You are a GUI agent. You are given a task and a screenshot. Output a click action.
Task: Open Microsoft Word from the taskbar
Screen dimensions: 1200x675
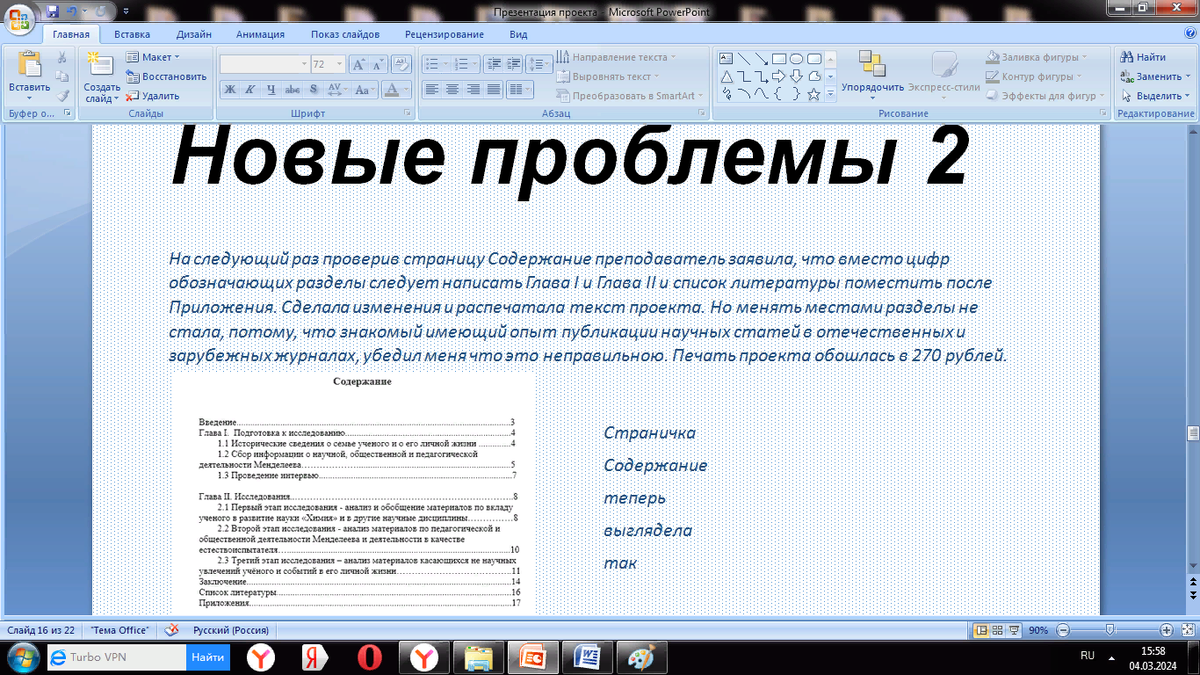[x=585, y=657]
